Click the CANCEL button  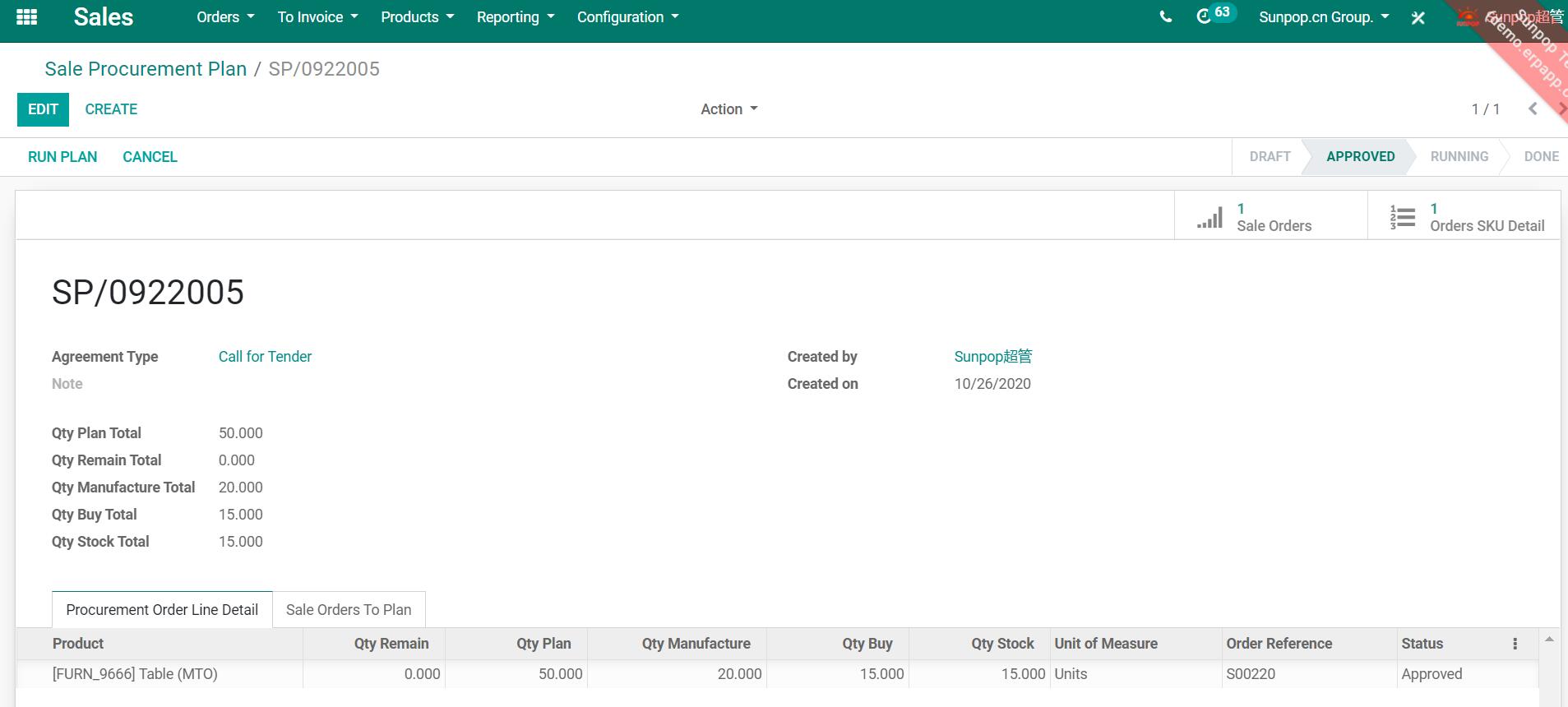pos(150,157)
